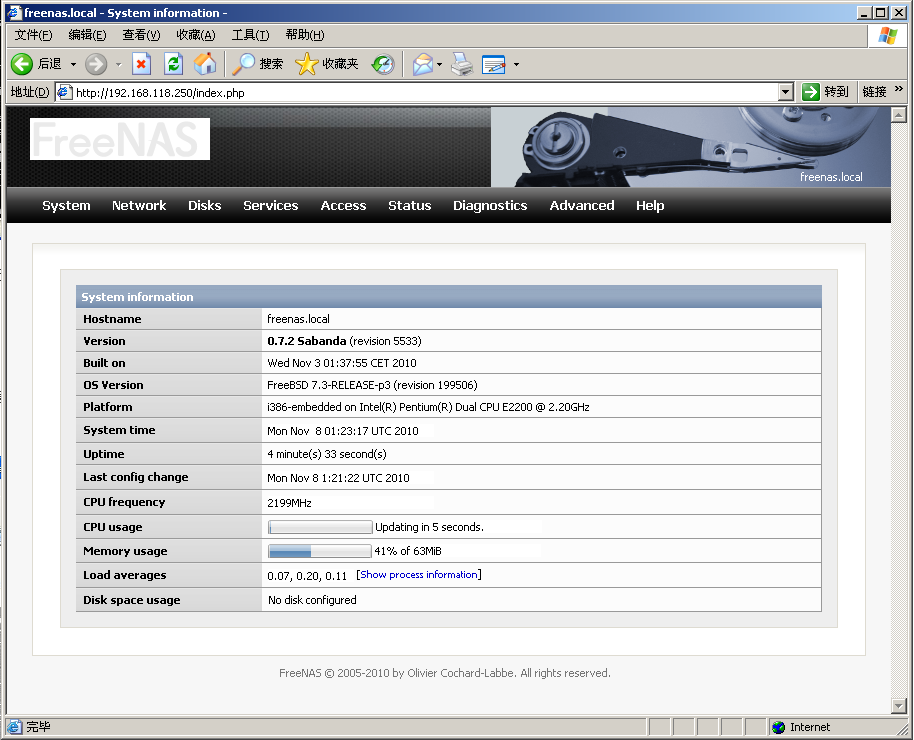The height and width of the screenshot is (740, 914).
Task: Click the 链接 links bar label
Action: (x=874, y=92)
